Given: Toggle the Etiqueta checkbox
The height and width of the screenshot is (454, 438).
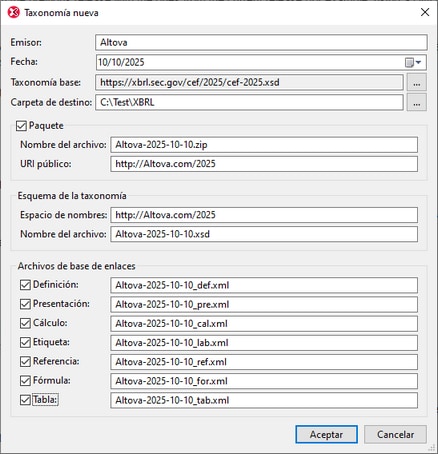Looking at the screenshot, I should pyautogui.click(x=25, y=343).
